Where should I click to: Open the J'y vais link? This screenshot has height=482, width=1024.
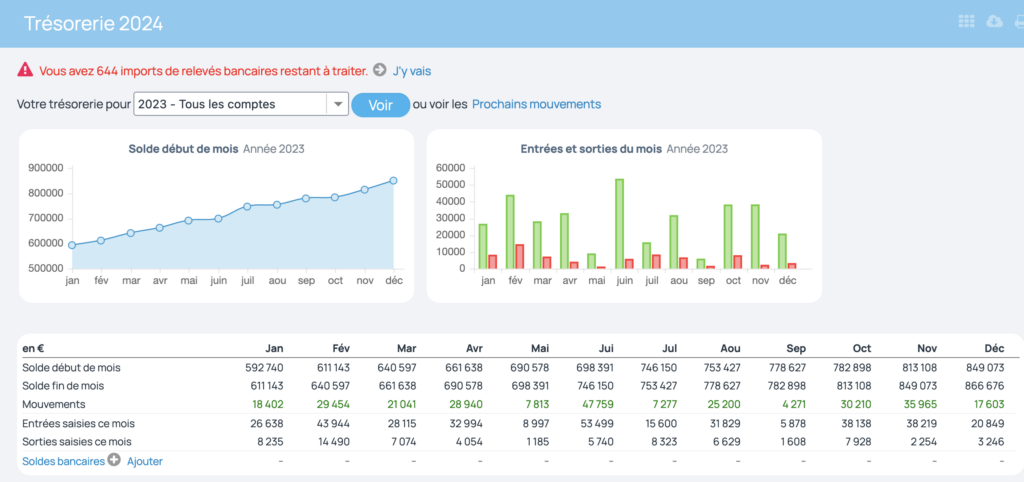tap(411, 71)
